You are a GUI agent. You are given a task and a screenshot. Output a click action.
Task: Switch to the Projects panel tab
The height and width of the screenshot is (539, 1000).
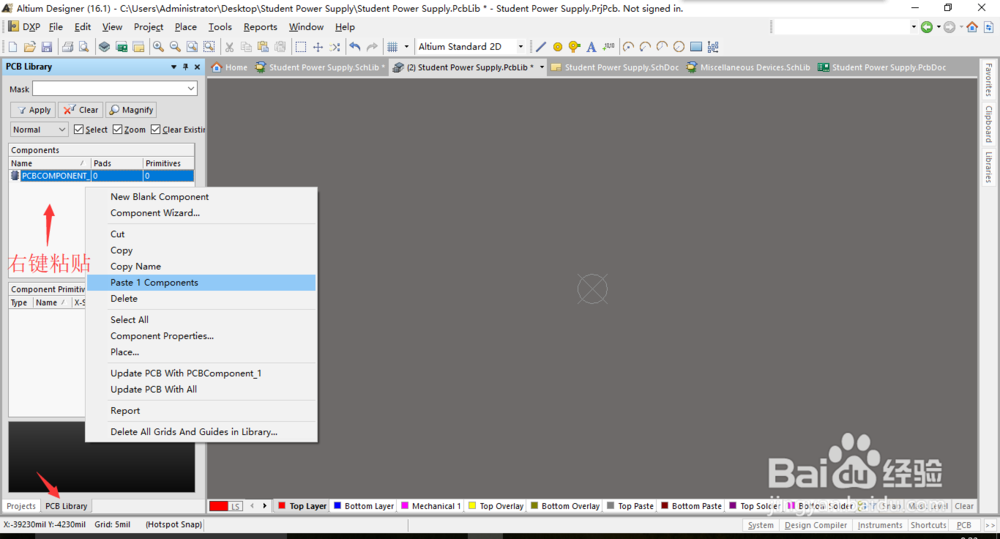[21, 506]
